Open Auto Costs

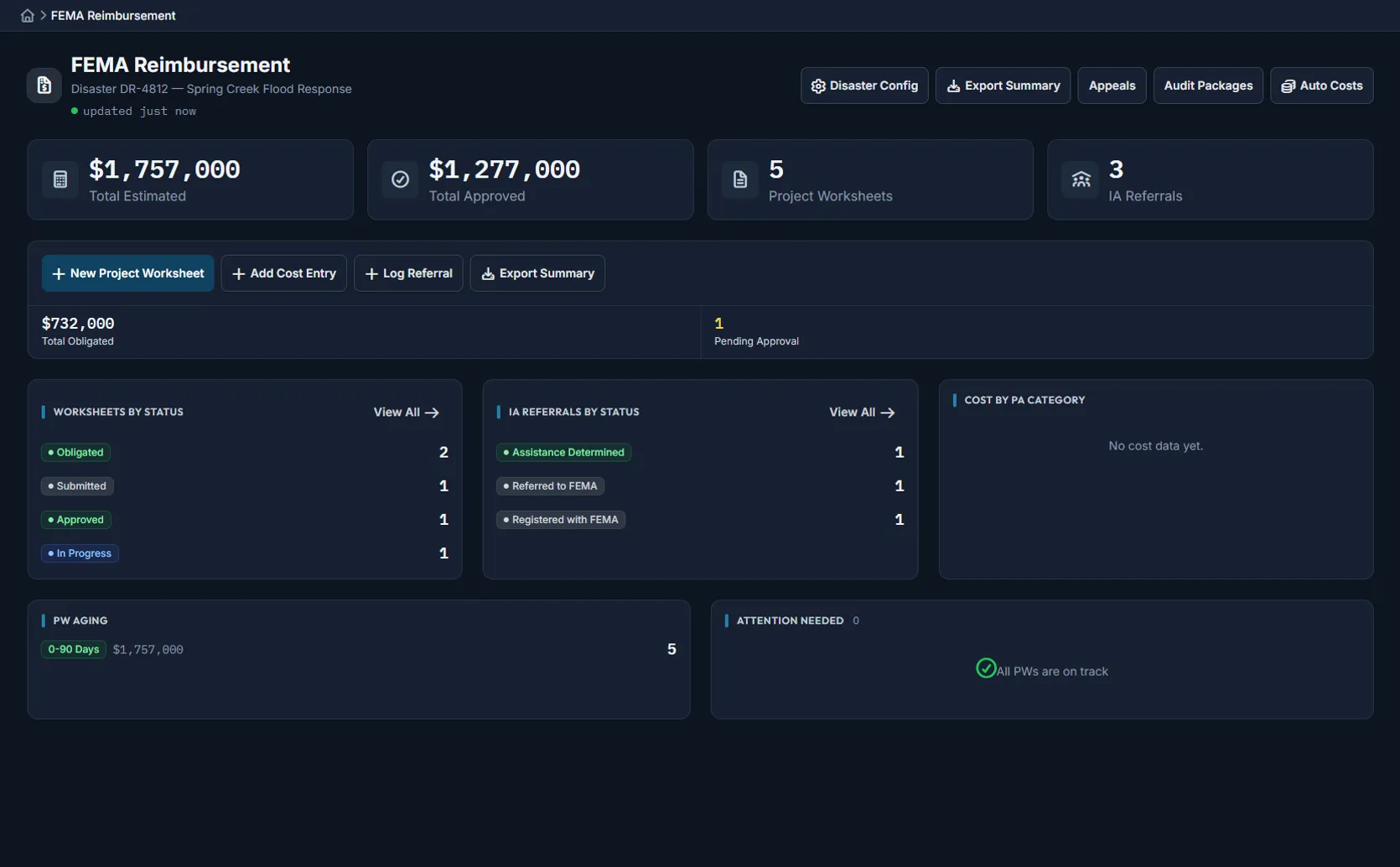(x=1322, y=86)
